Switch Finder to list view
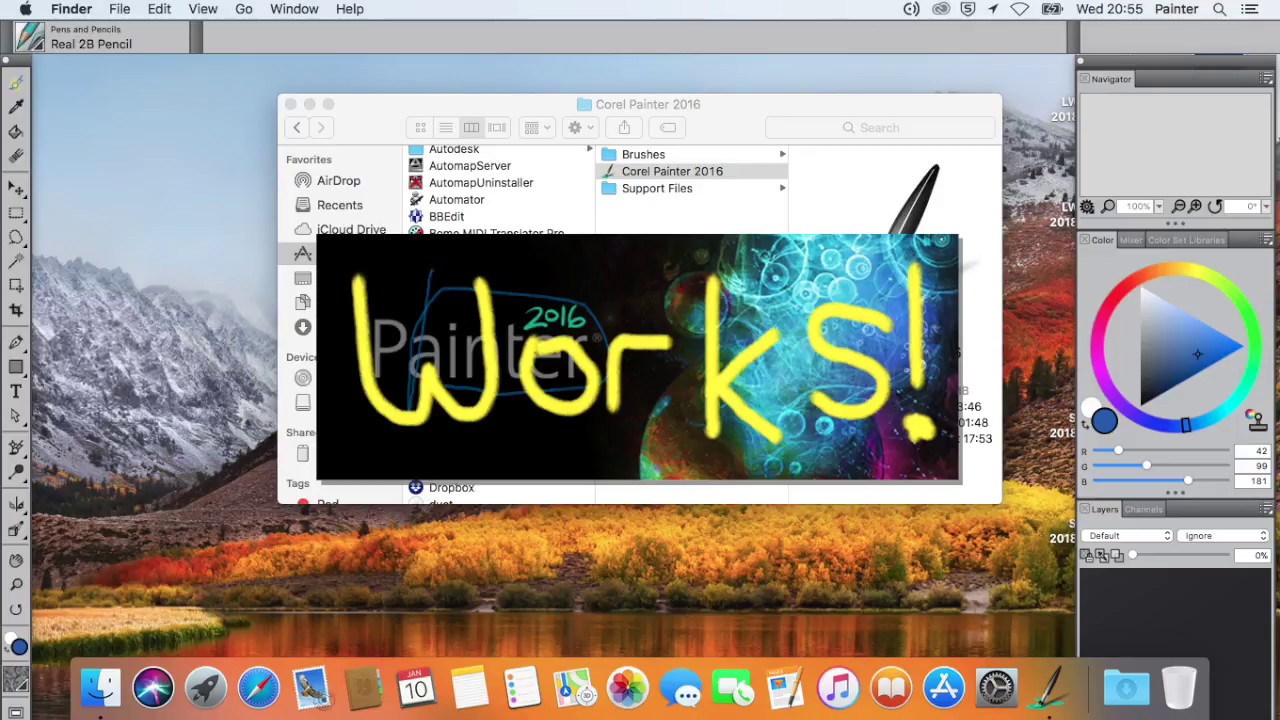The width and height of the screenshot is (1280, 720). pos(446,127)
